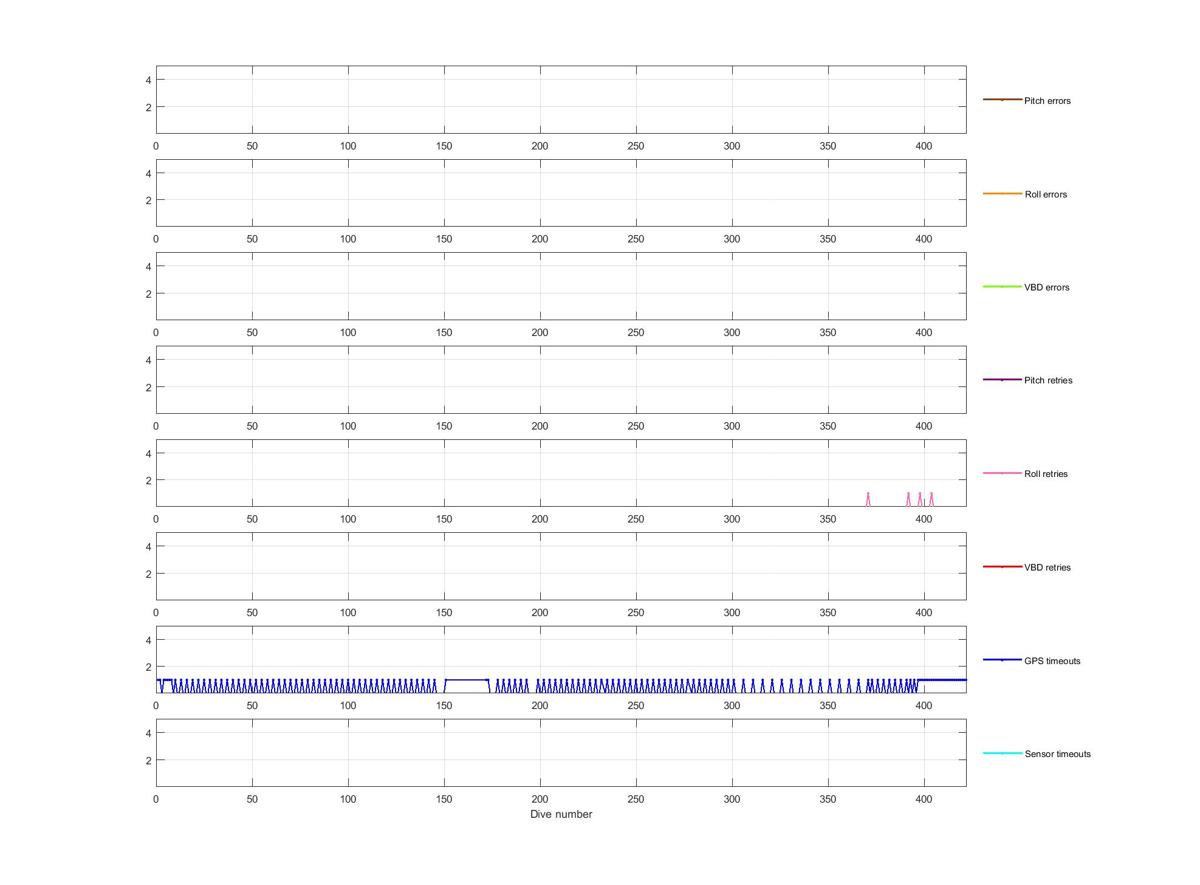
Task: Click the flat GPS timeouts segment between dives 150 and 175
Action: [467, 680]
